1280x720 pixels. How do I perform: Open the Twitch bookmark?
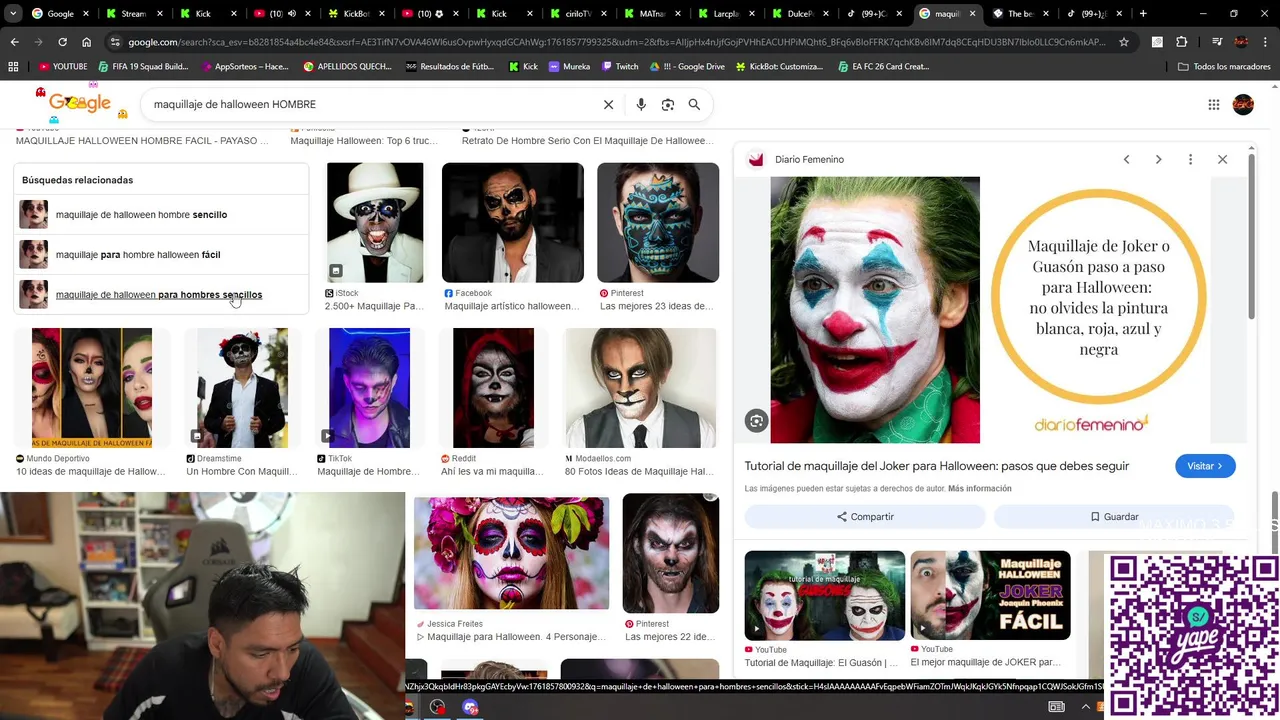620,66
